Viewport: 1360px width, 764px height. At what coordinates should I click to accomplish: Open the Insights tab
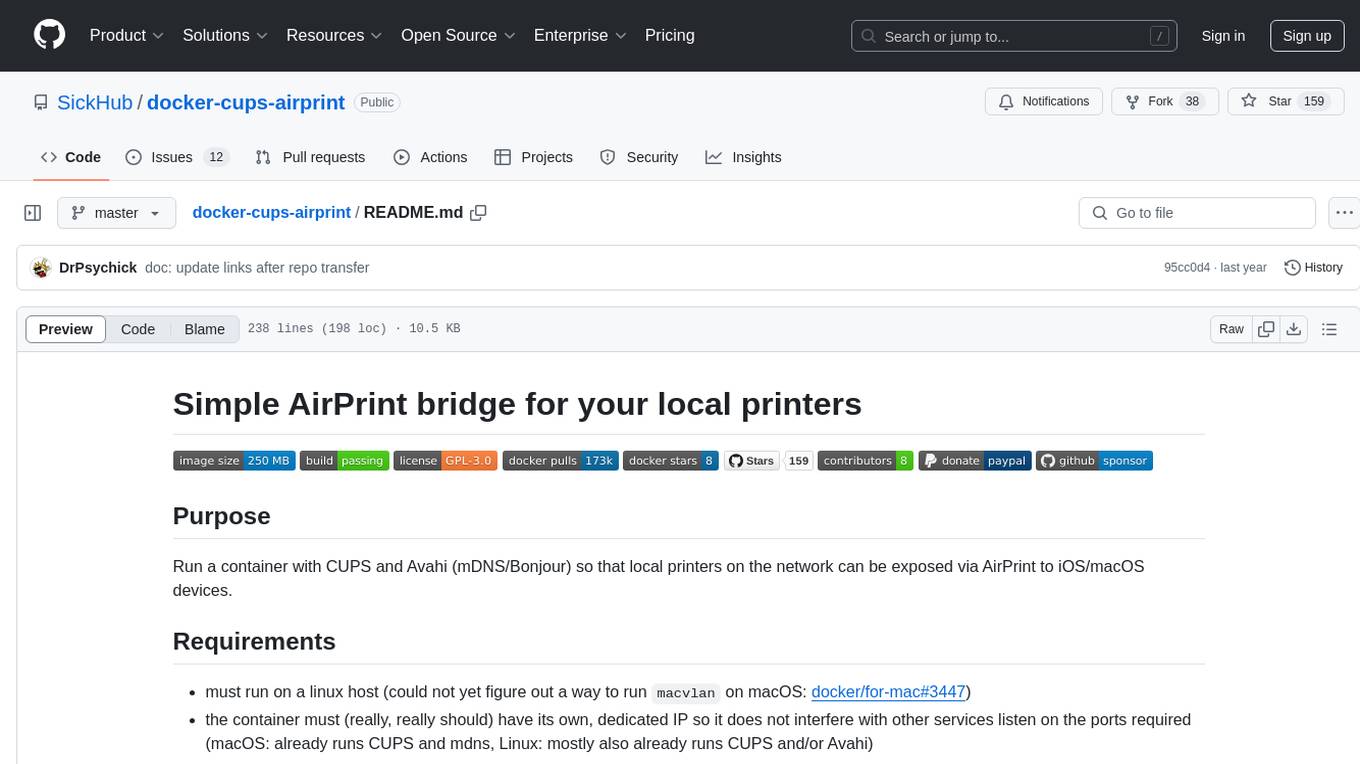coord(743,157)
